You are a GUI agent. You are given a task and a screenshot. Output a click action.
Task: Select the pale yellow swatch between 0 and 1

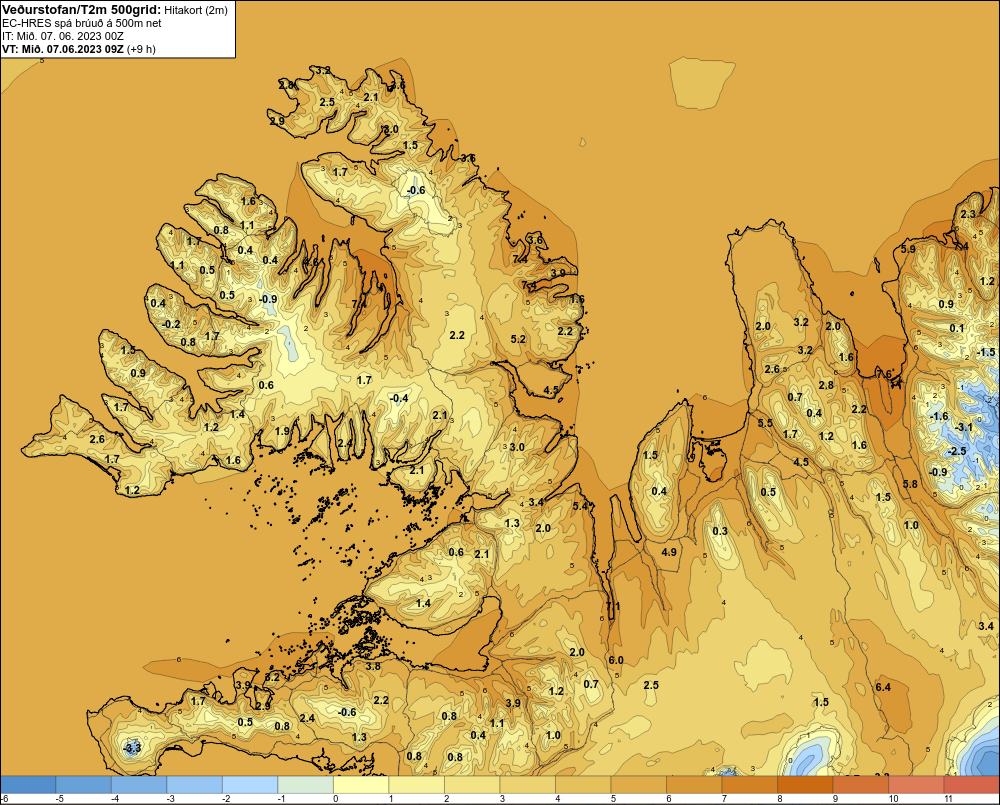click(361, 784)
